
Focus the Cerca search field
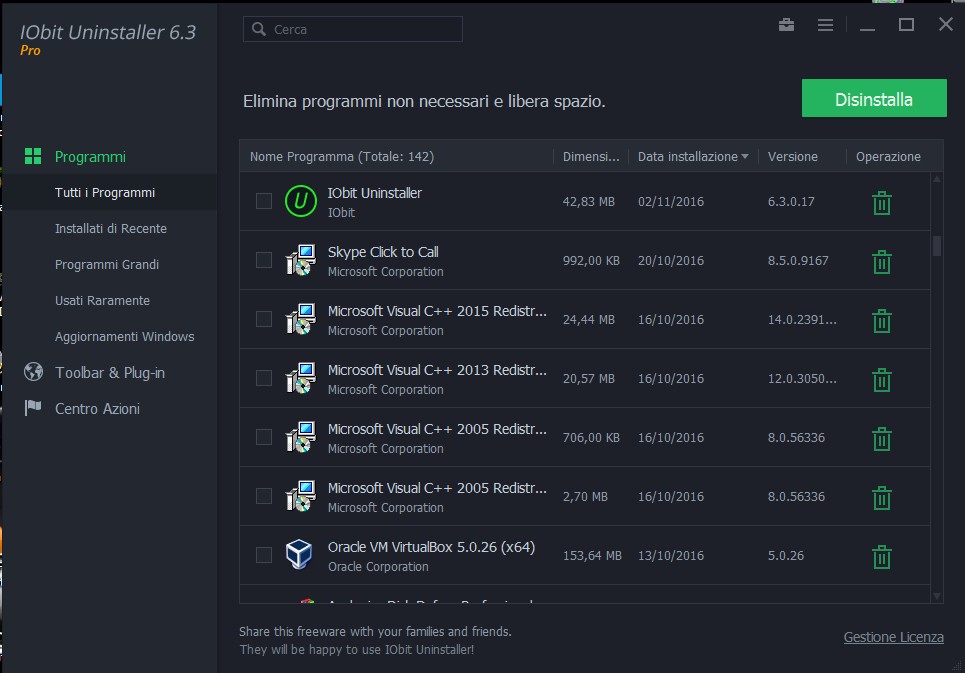pos(353,29)
